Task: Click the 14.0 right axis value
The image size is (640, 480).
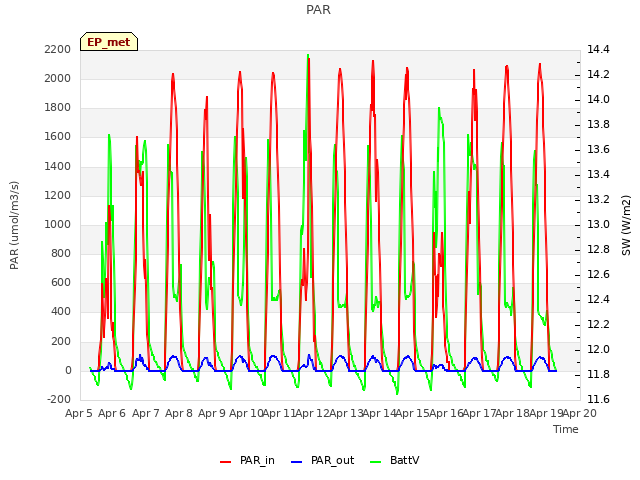Action: pyautogui.click(x=598, y=99)
